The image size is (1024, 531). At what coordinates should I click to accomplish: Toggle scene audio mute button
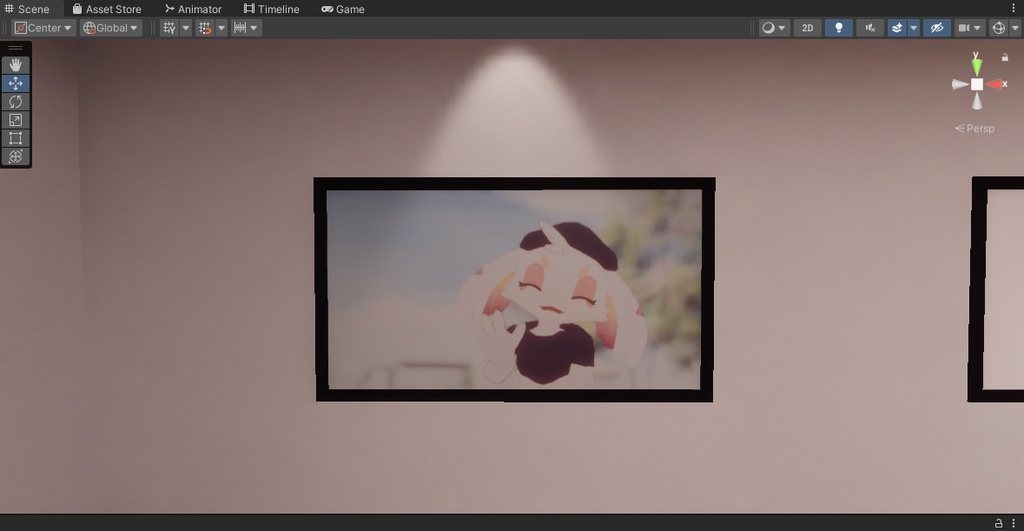point(871,28)
